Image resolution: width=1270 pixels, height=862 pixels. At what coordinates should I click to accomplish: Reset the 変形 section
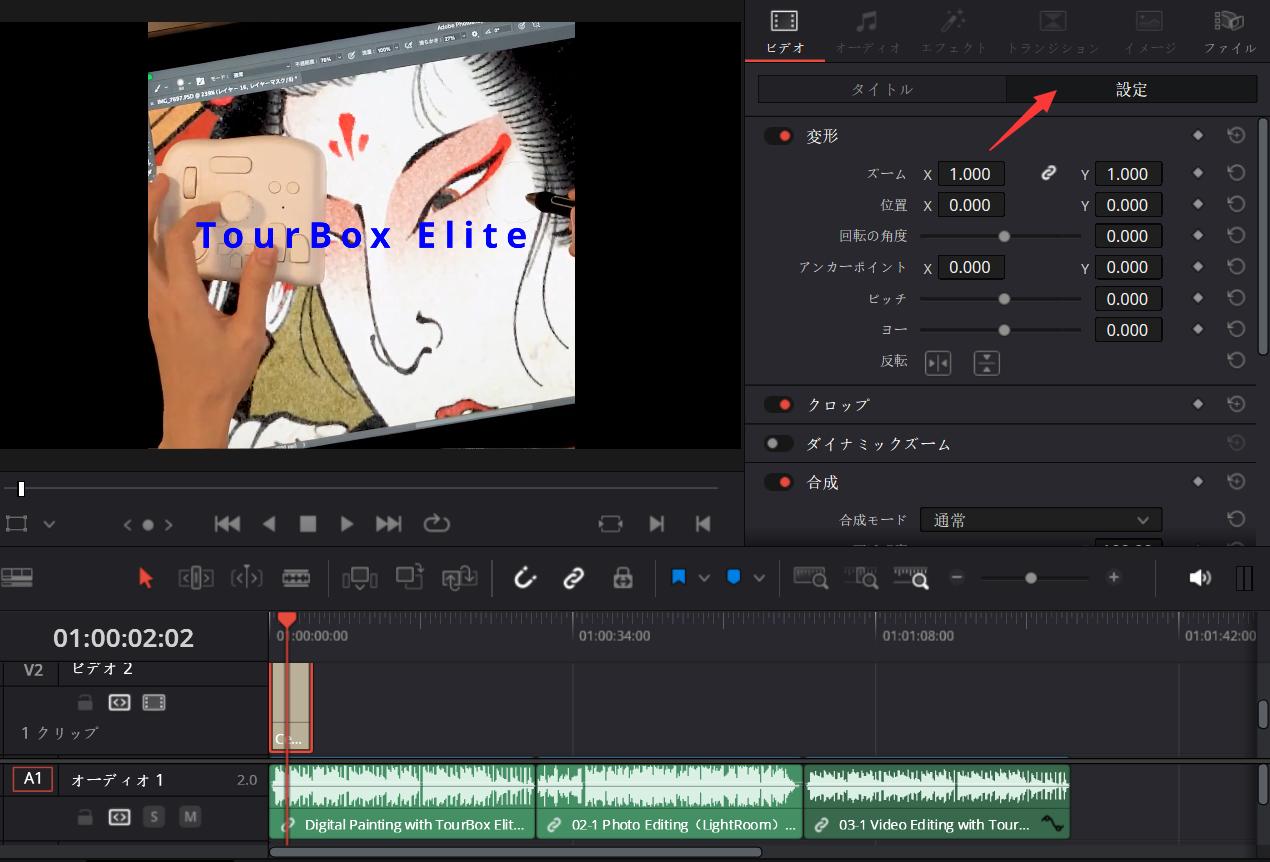click(x=1236, y=136)
